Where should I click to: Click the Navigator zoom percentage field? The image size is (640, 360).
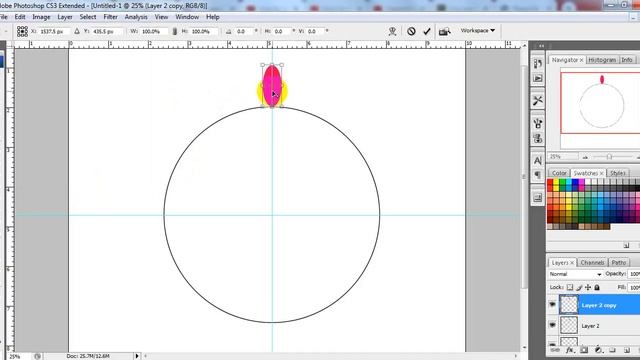tap(562, 157)
